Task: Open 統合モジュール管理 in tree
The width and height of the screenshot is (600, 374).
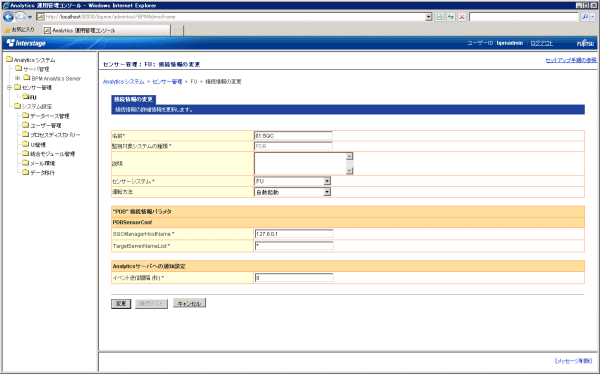Action: pyautogui.click(x=52, y=154)
